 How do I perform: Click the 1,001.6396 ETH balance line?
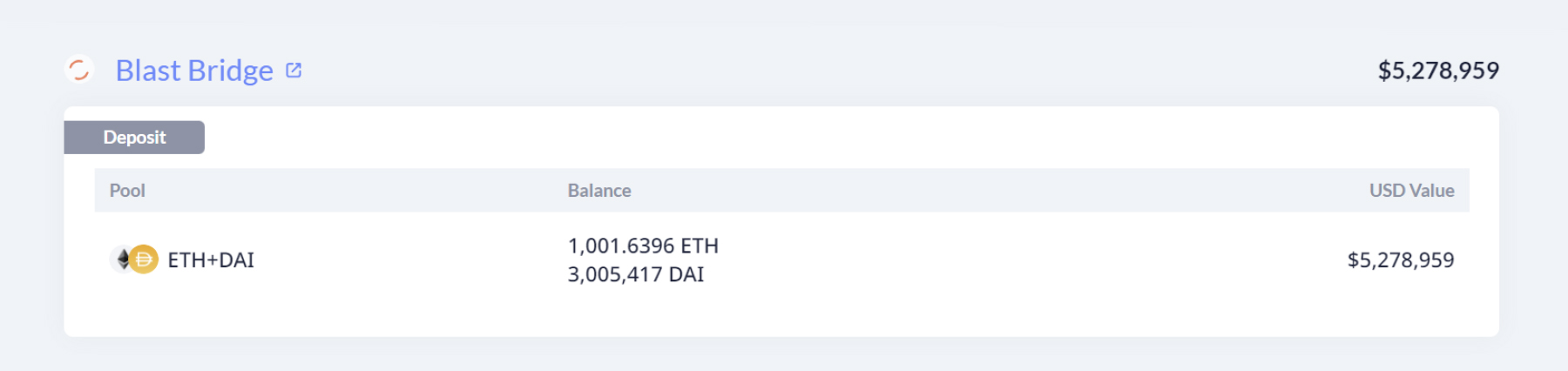pos(643,246)
